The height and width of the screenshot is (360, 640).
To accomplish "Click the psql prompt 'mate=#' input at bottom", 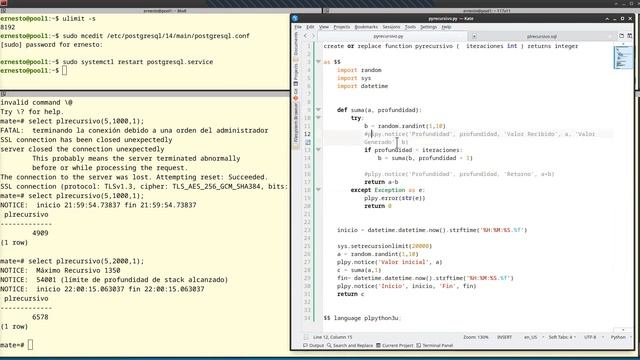I will (x=30, y=345).
